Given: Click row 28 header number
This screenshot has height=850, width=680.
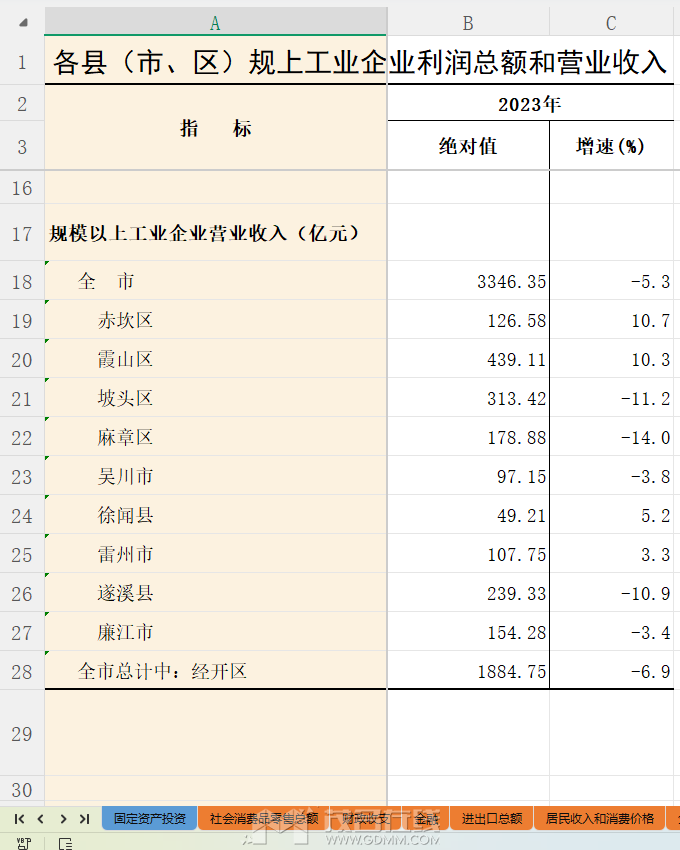Looking at the screenshot, I should tap(22, 671).
